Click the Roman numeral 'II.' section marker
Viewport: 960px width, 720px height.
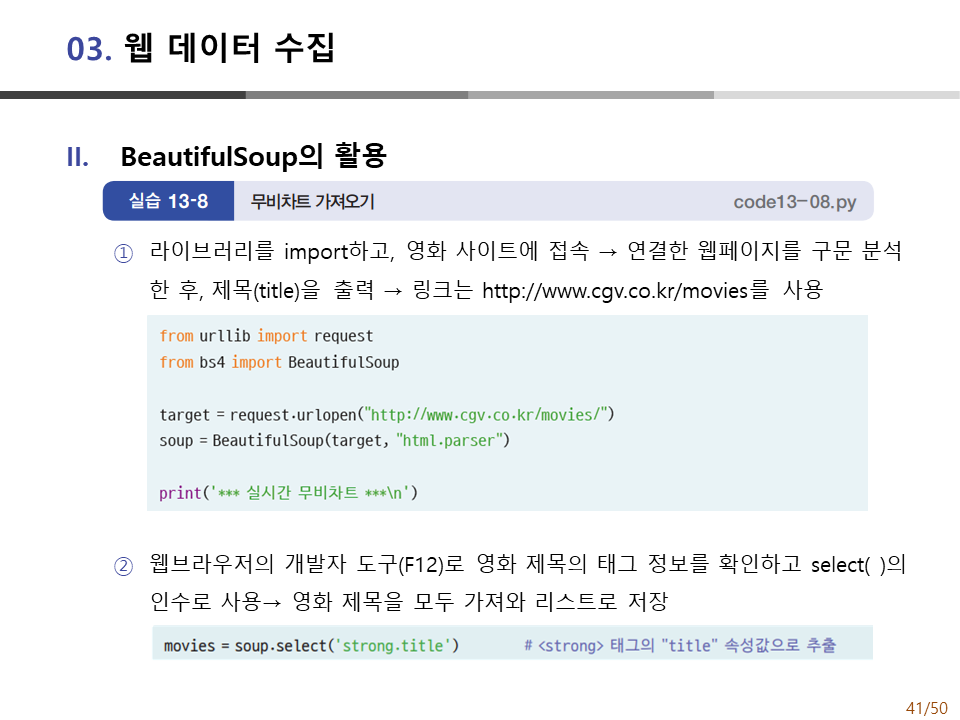78,157
